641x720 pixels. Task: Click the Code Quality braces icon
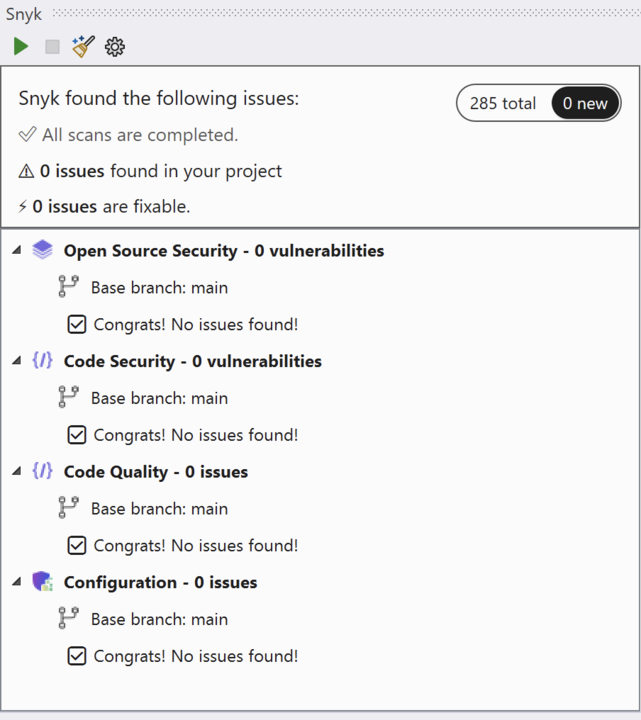[x=42, y=472]
